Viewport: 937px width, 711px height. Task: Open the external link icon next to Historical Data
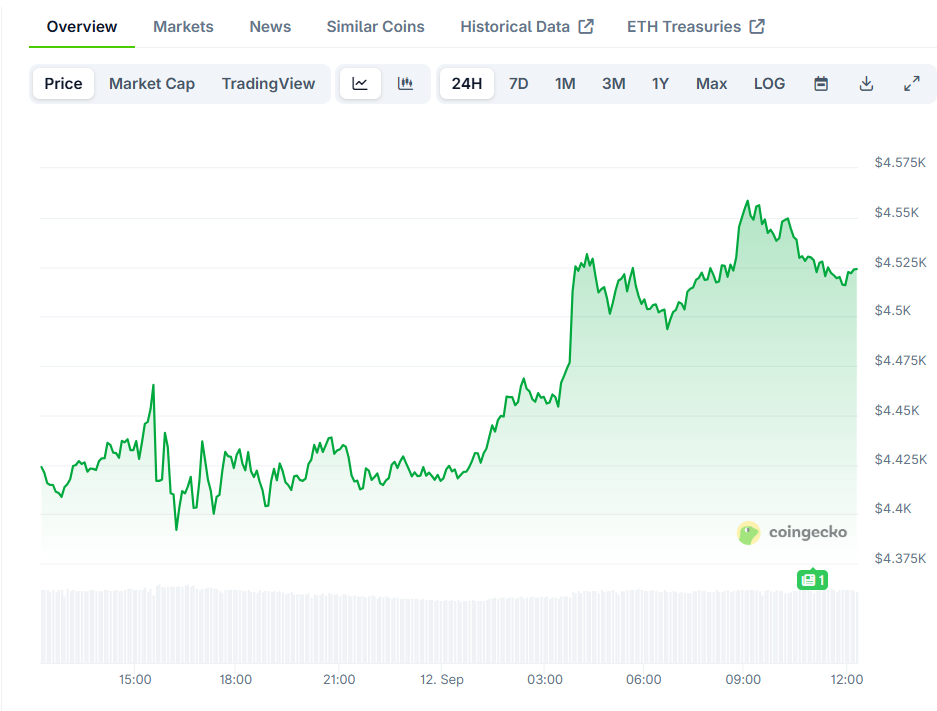pyautogui.click(x=588, y=25)
